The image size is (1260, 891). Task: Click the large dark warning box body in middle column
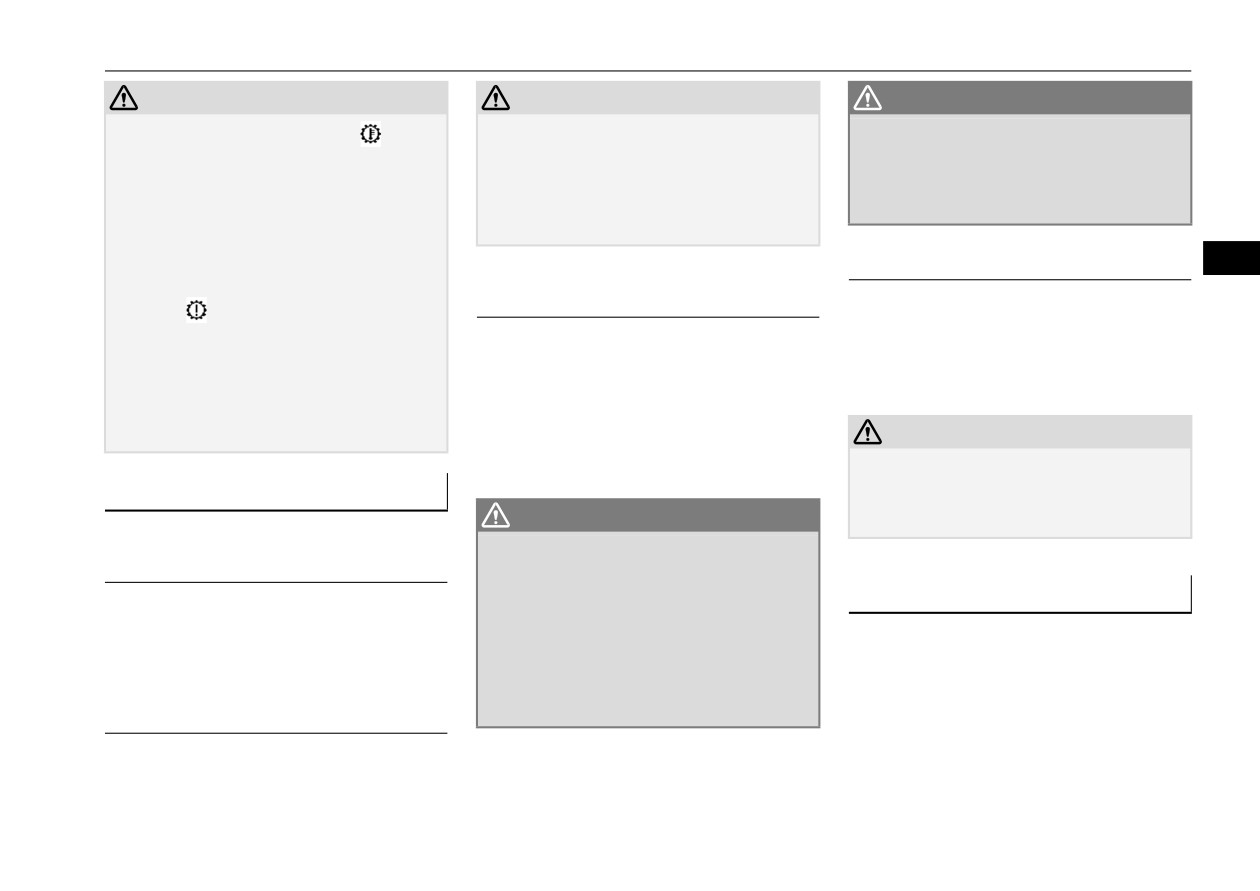coord(648,629)
